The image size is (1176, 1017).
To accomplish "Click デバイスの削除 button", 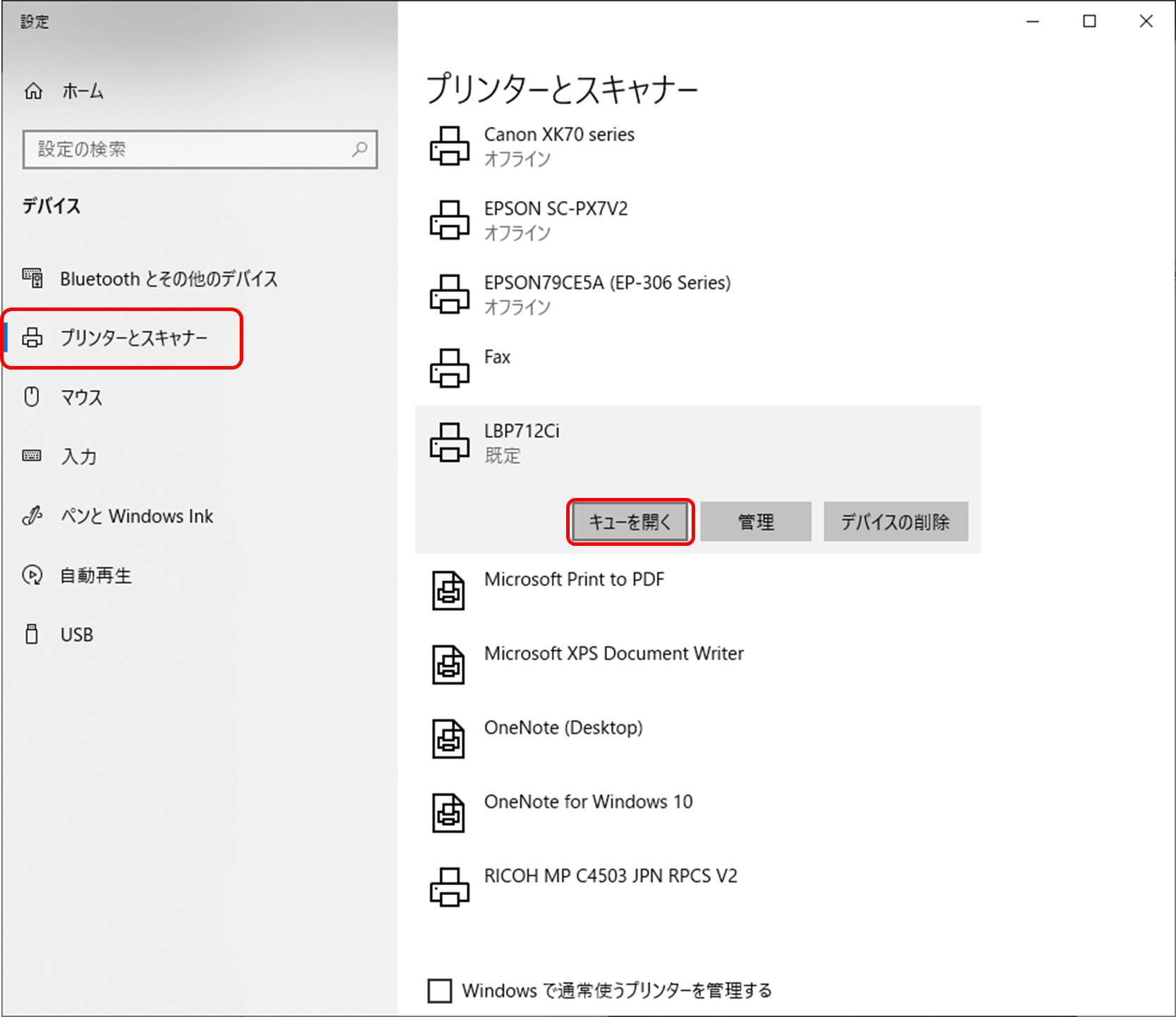I will point(895,522).
